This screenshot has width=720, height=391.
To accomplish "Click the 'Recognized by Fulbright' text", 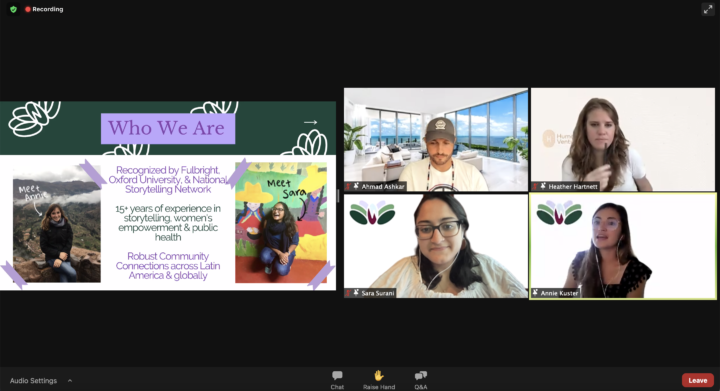I will coord(168,179).
